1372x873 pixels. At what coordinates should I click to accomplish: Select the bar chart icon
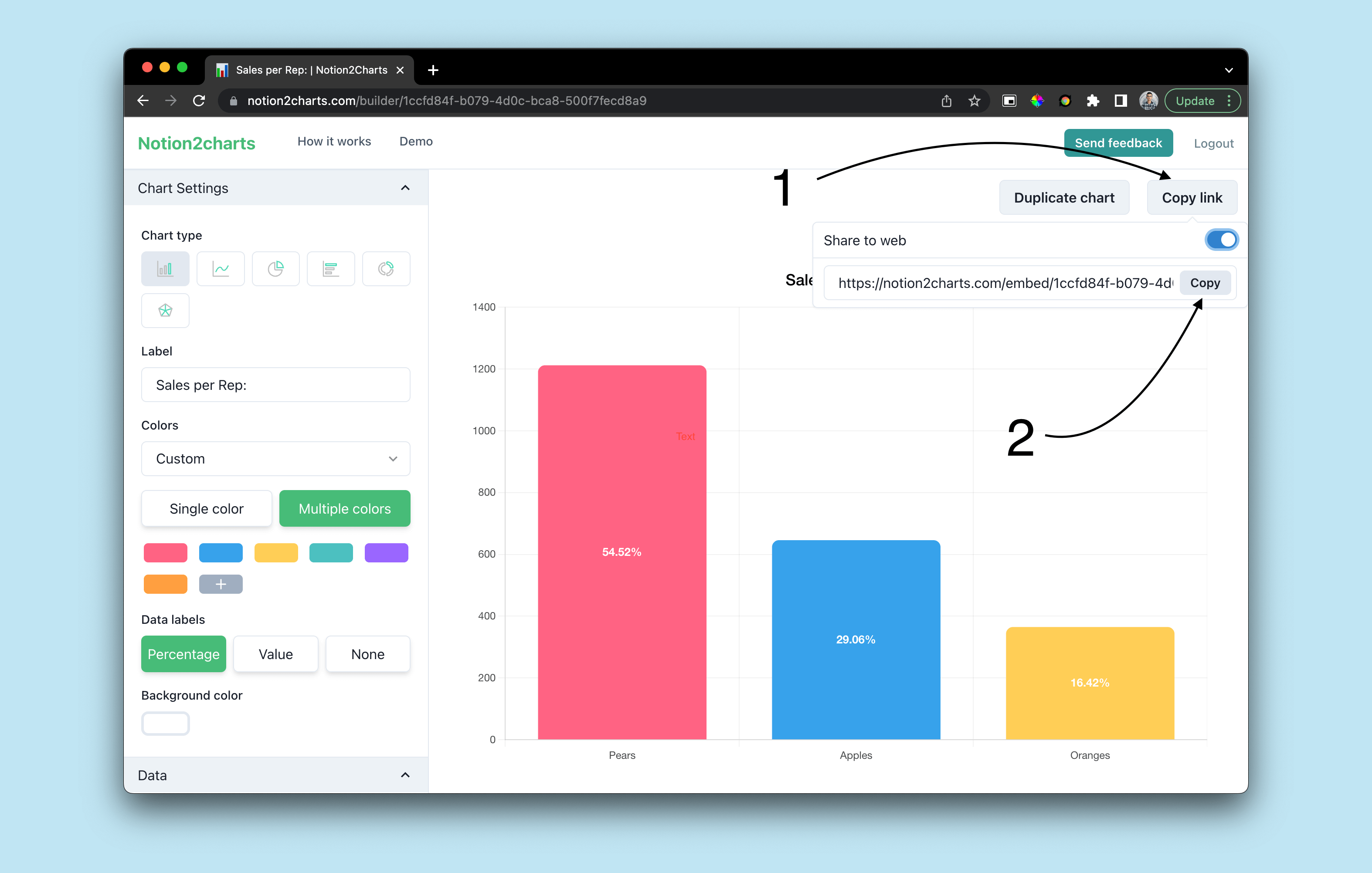pos(165,268)
